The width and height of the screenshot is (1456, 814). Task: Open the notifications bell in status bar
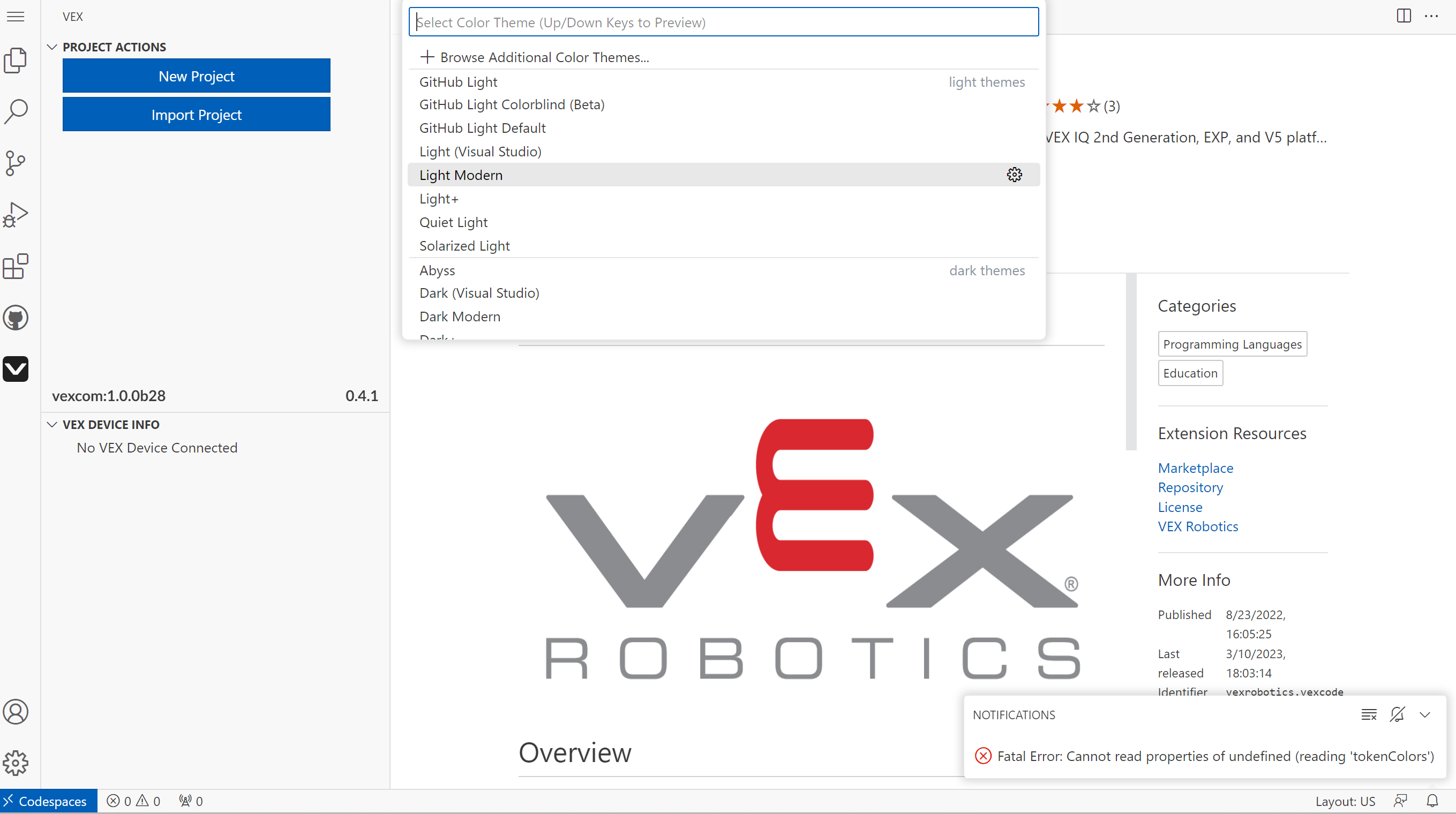[x=1432, y=801]
